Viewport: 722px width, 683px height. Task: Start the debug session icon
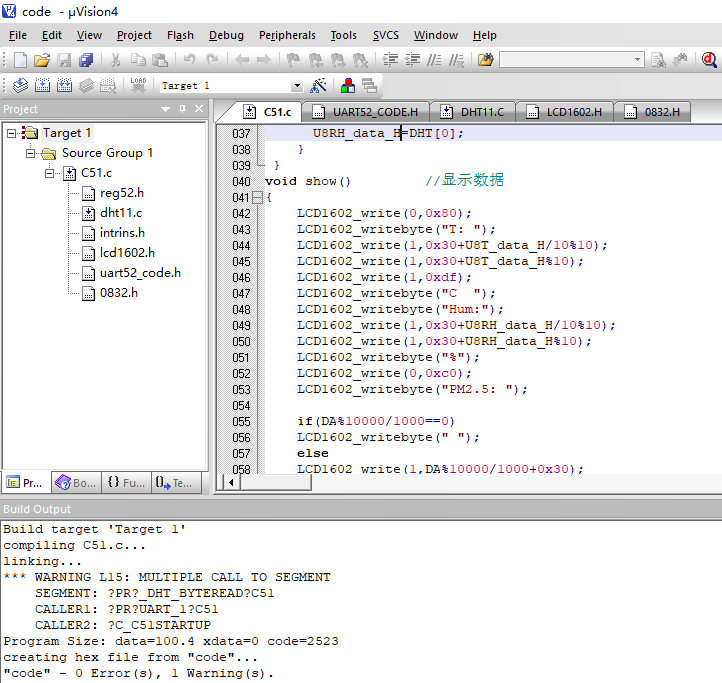click(709, 60)
